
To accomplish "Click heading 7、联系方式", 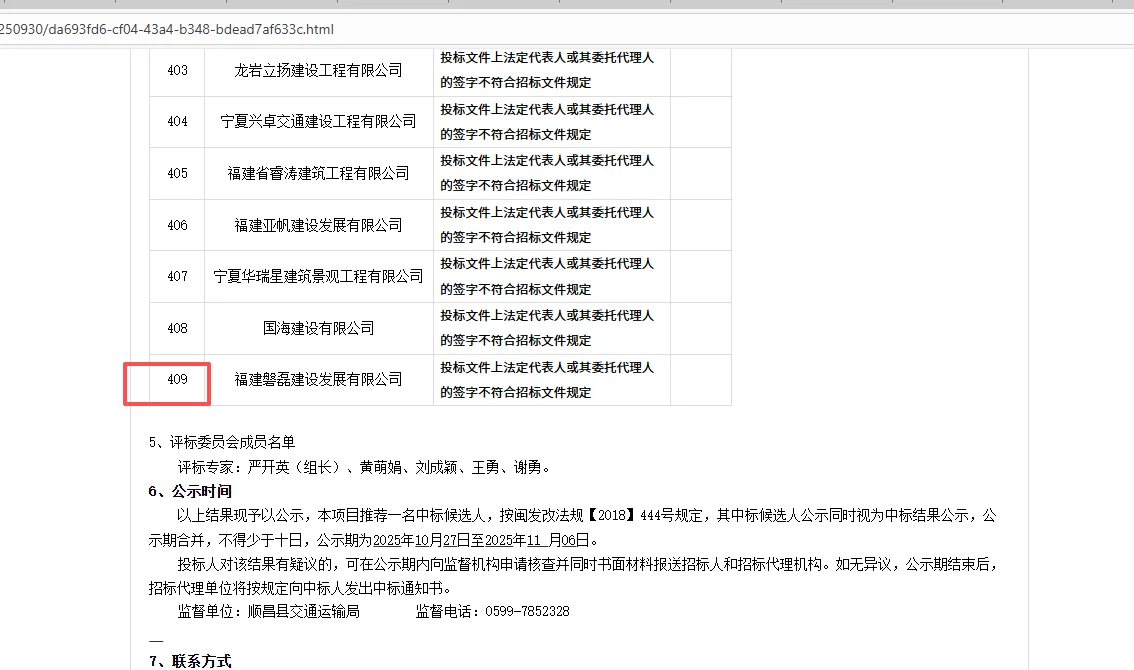I will pyautogui.click(x=190, y=661).
